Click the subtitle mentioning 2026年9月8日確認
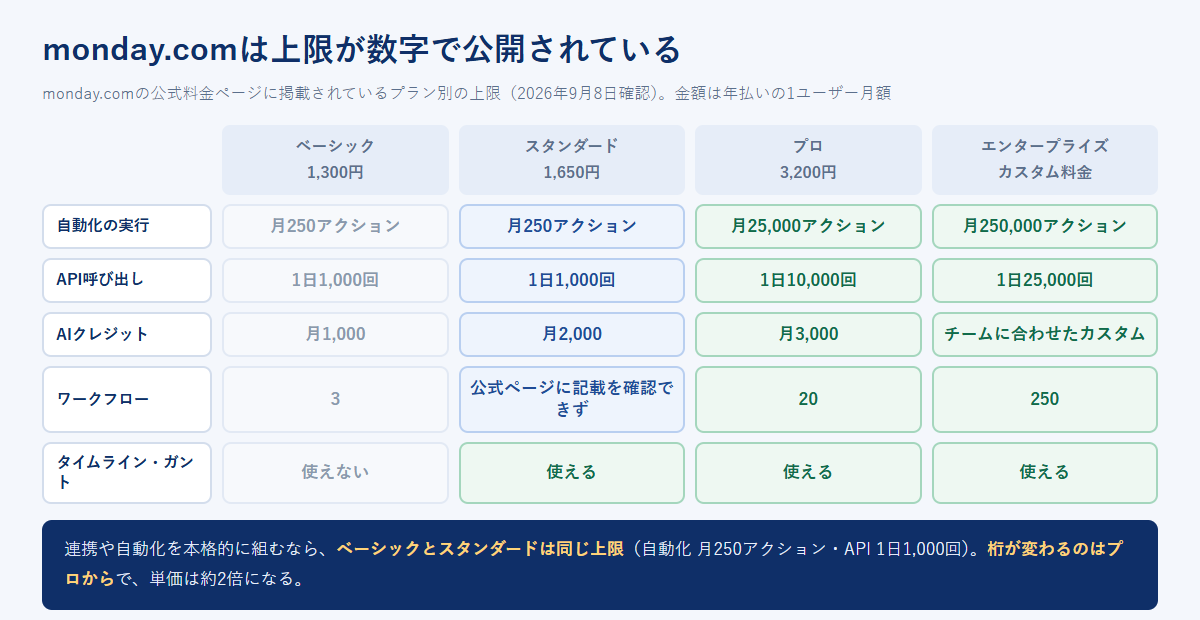The width and height of the screenshot is (1200, 620). coord(467,94)
